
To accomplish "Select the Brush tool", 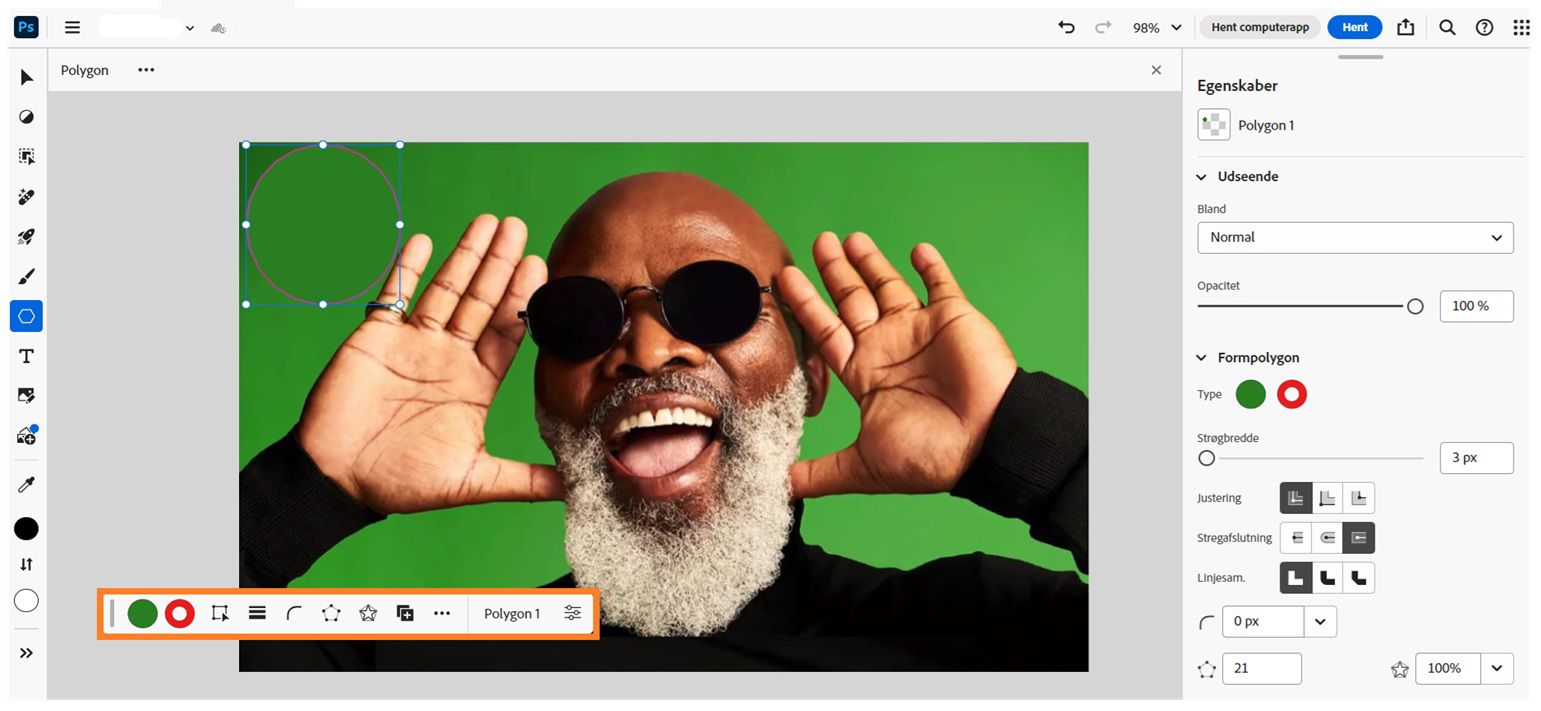I will click(26, 276).
